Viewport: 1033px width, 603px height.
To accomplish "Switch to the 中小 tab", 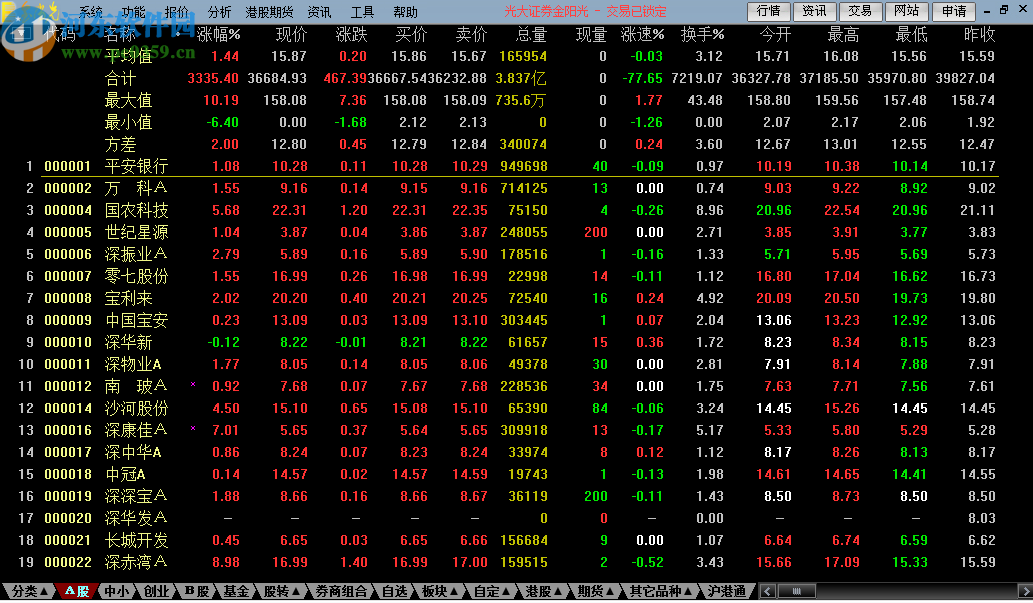I will [x=117, y=591].
